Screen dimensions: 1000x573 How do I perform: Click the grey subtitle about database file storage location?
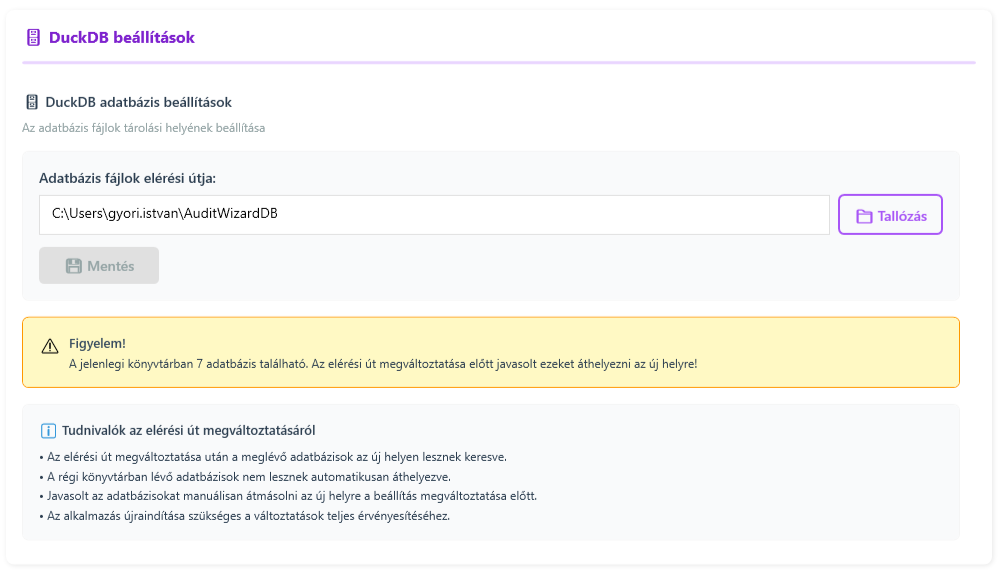click(143, 128)
